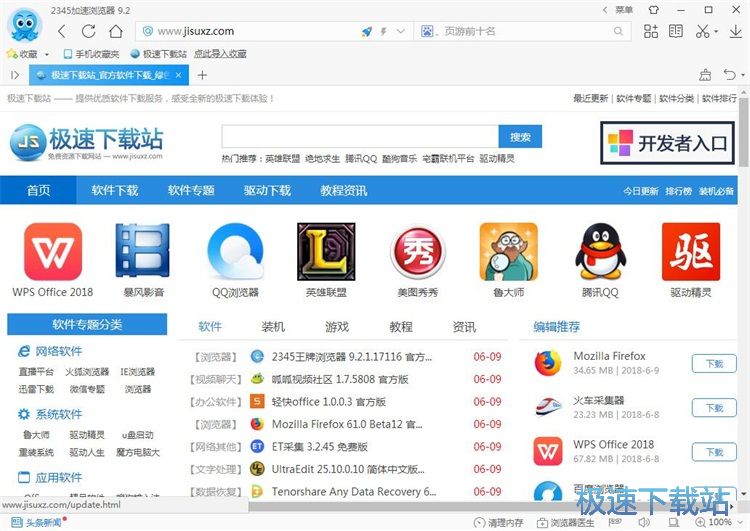Expand the address bar dropdown arrow
This screenshot has height=531, width=750.
[x=401, y=32]
